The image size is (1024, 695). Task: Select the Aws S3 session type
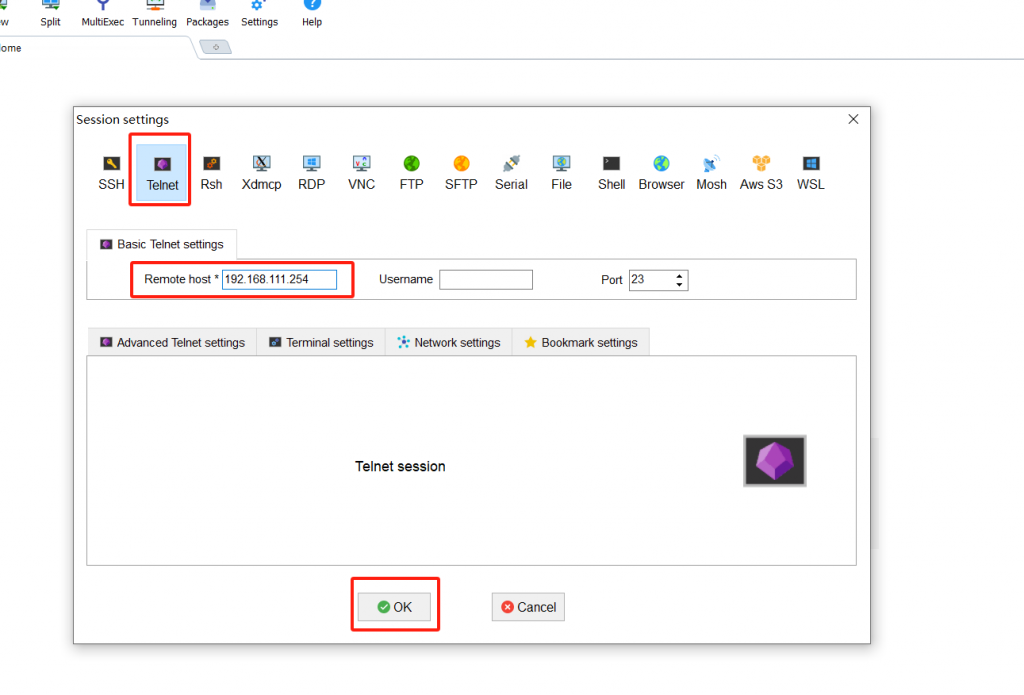761,173
